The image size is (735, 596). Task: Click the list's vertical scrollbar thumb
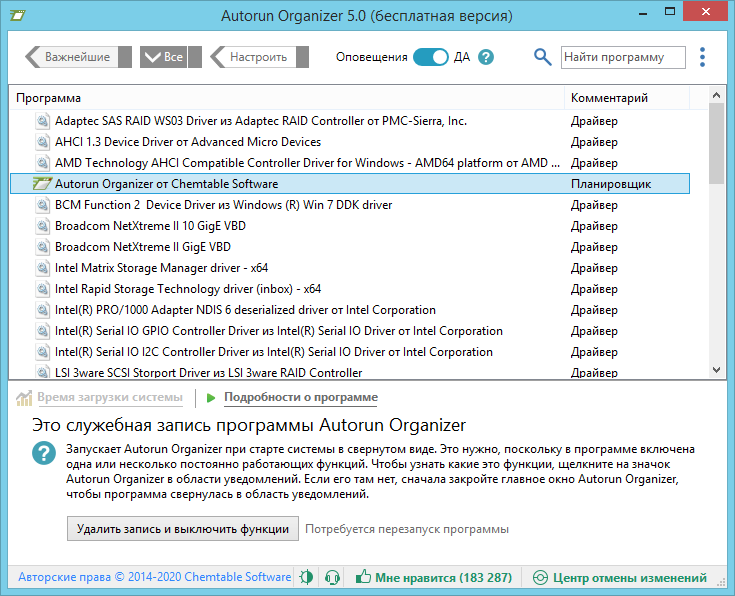tap(716, 143)
